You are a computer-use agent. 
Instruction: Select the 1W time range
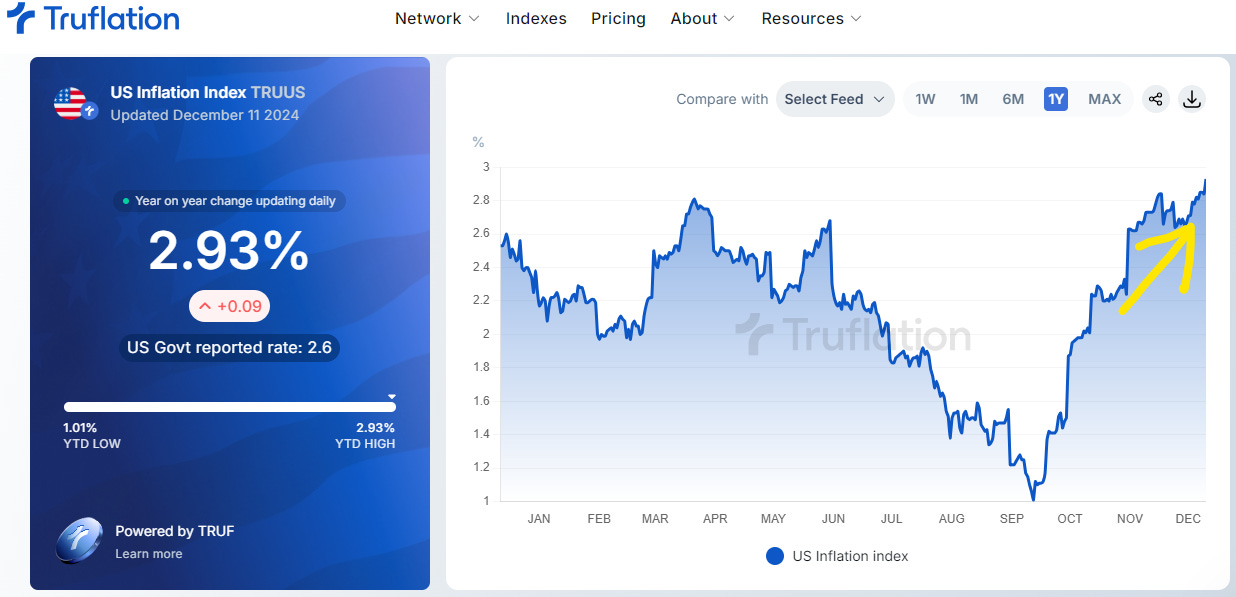point(926,99)
